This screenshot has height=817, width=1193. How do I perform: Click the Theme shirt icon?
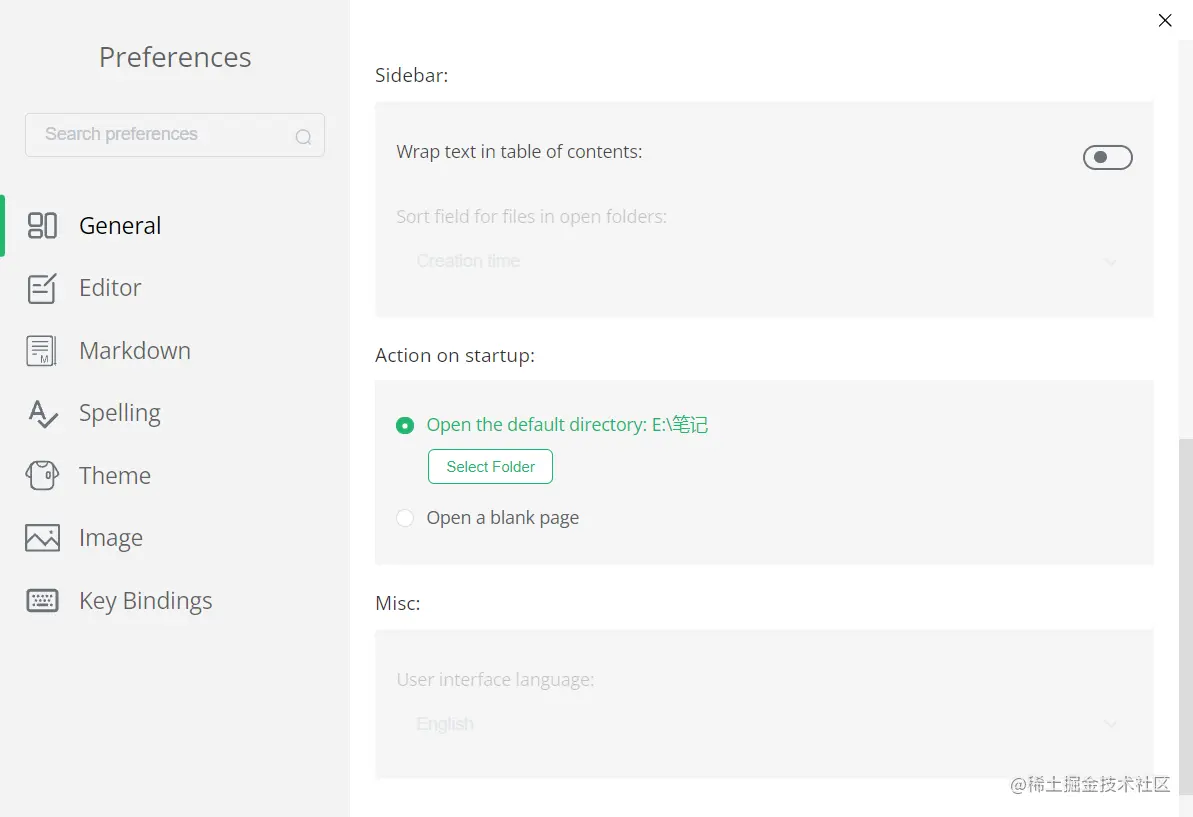coord(42,476)
